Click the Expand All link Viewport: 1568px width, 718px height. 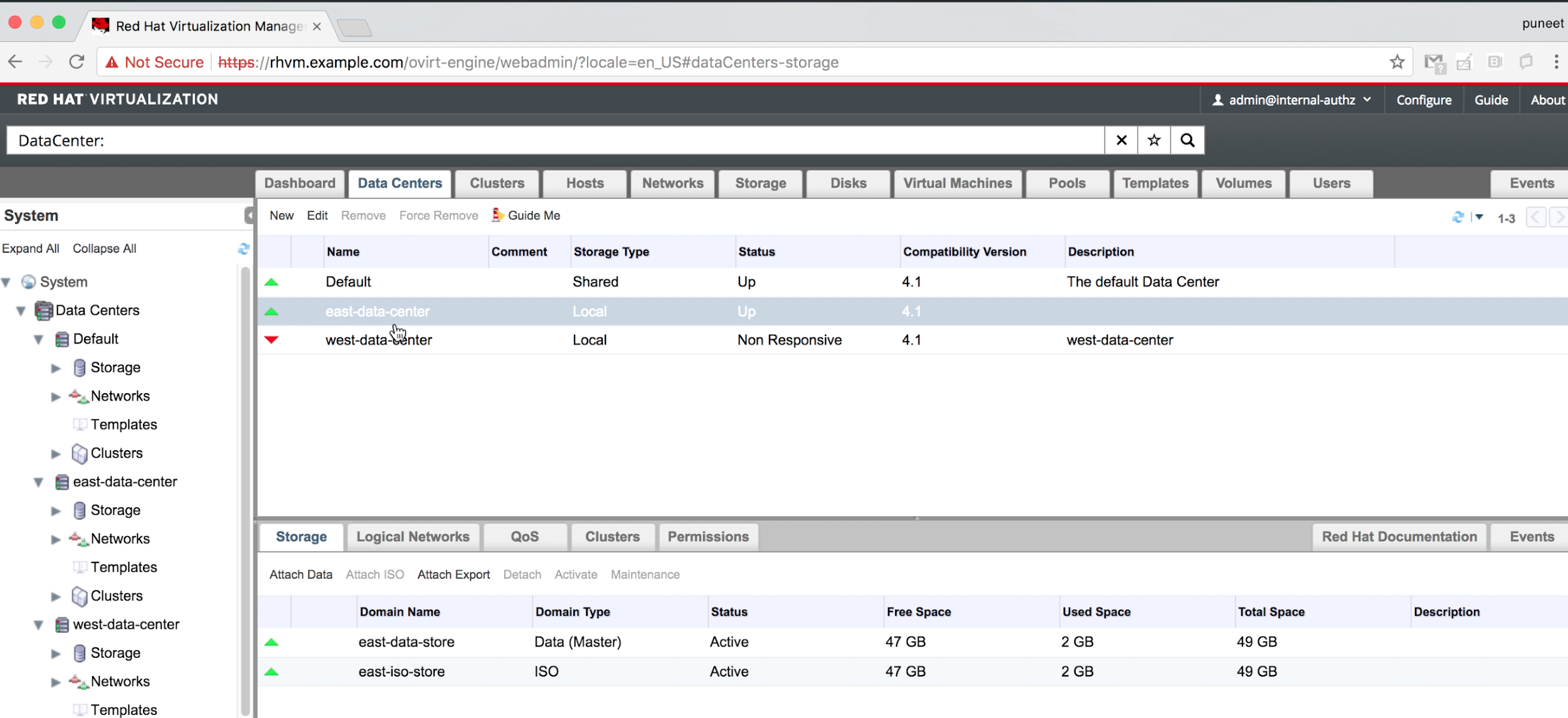[x=31, y=248]
